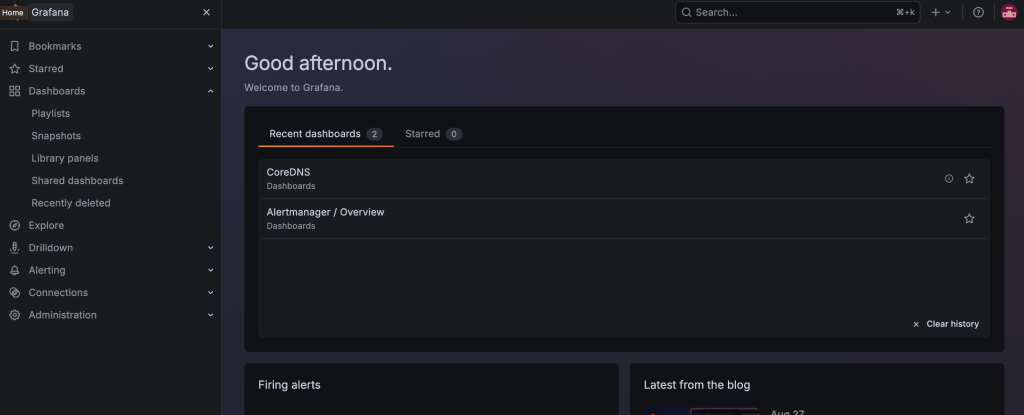
Task: Open the Connections menu label
Action: (x=58, y=292)
